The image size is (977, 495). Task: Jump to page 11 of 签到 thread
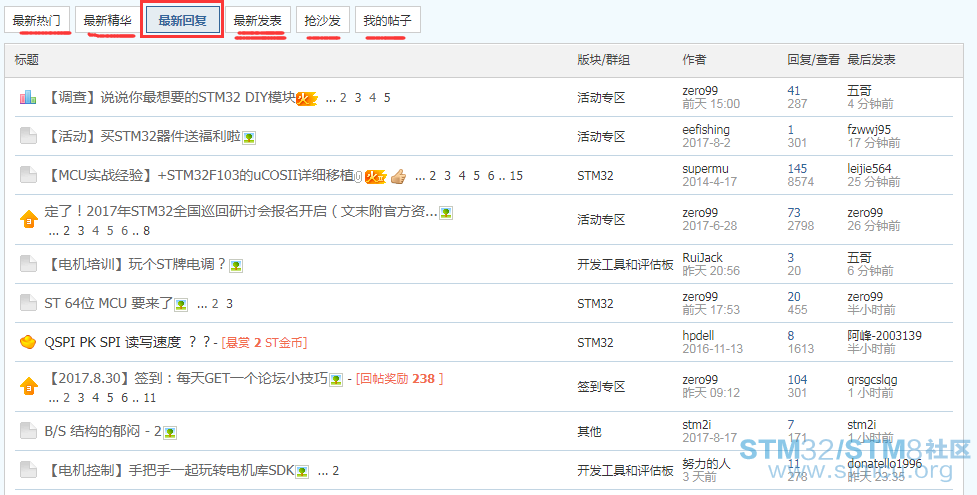pos(150,398)
